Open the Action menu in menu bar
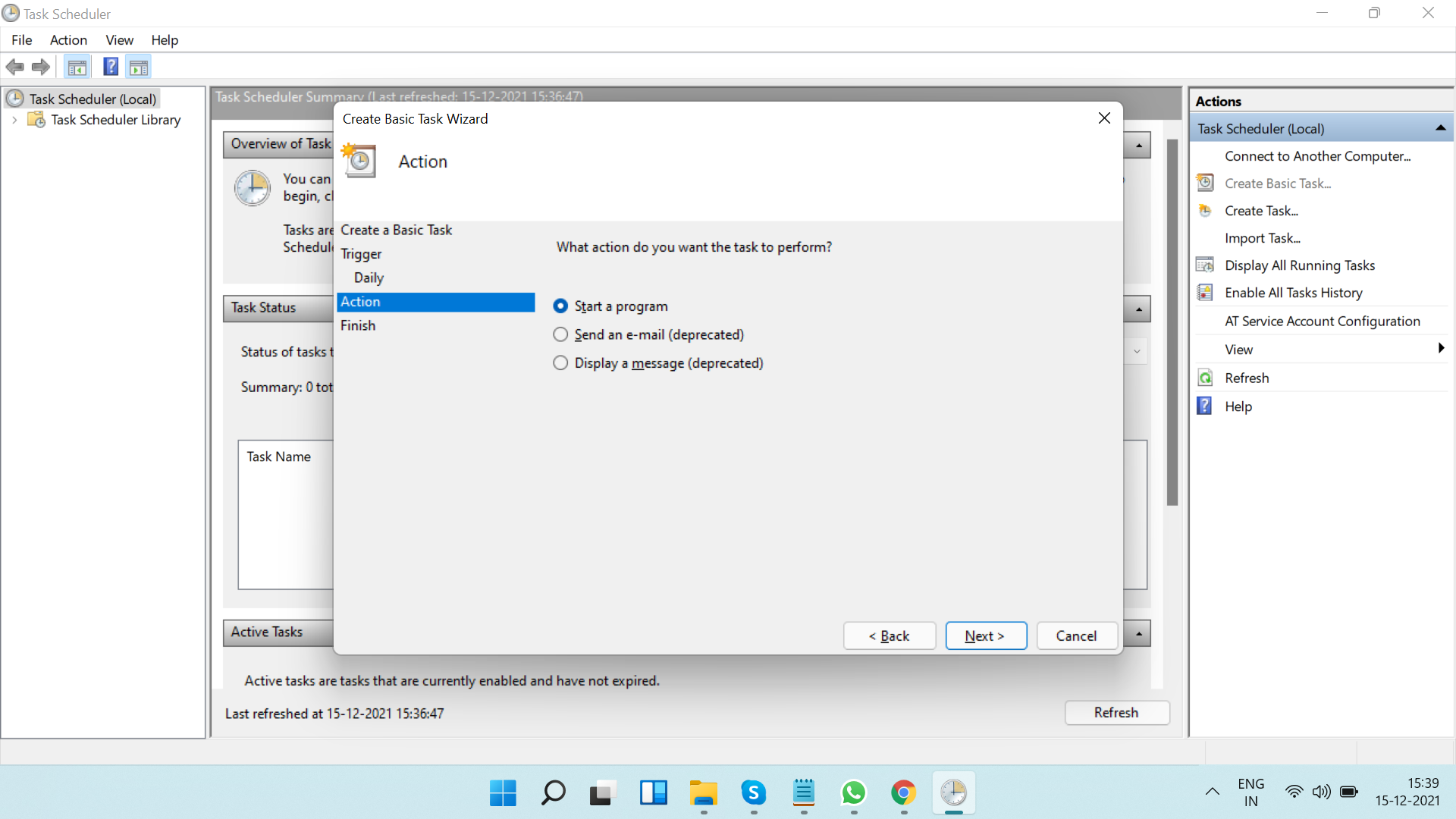Viewport: 1456px width, 819px height. (x=68, y=40)
